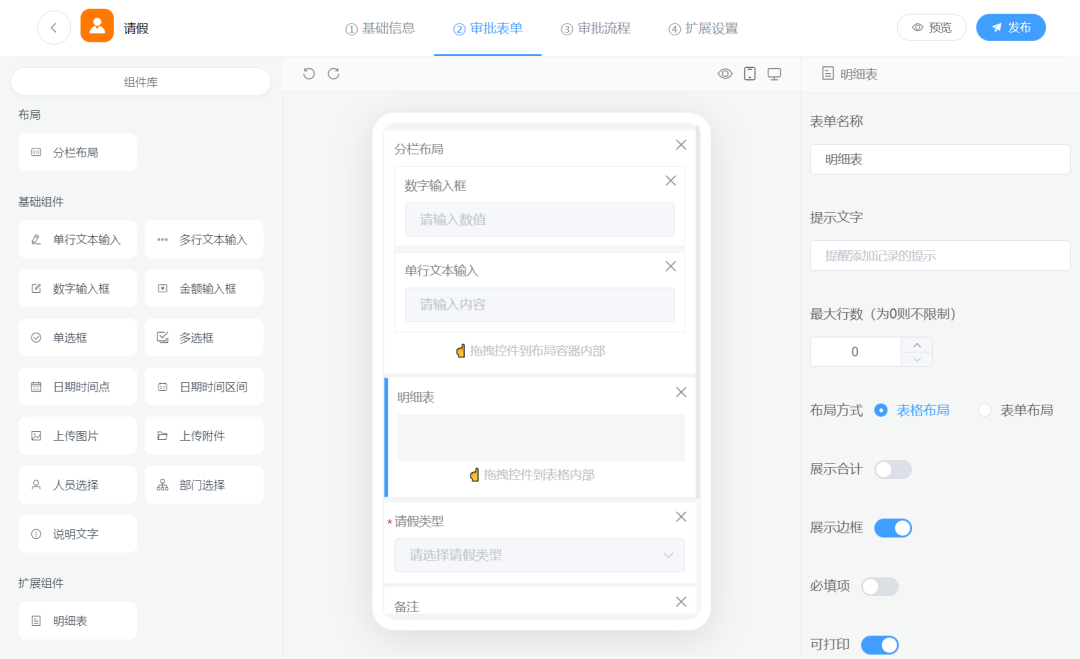Select the 多选框 component
The width and height of the screenshot is (1080, 659).
204,337
